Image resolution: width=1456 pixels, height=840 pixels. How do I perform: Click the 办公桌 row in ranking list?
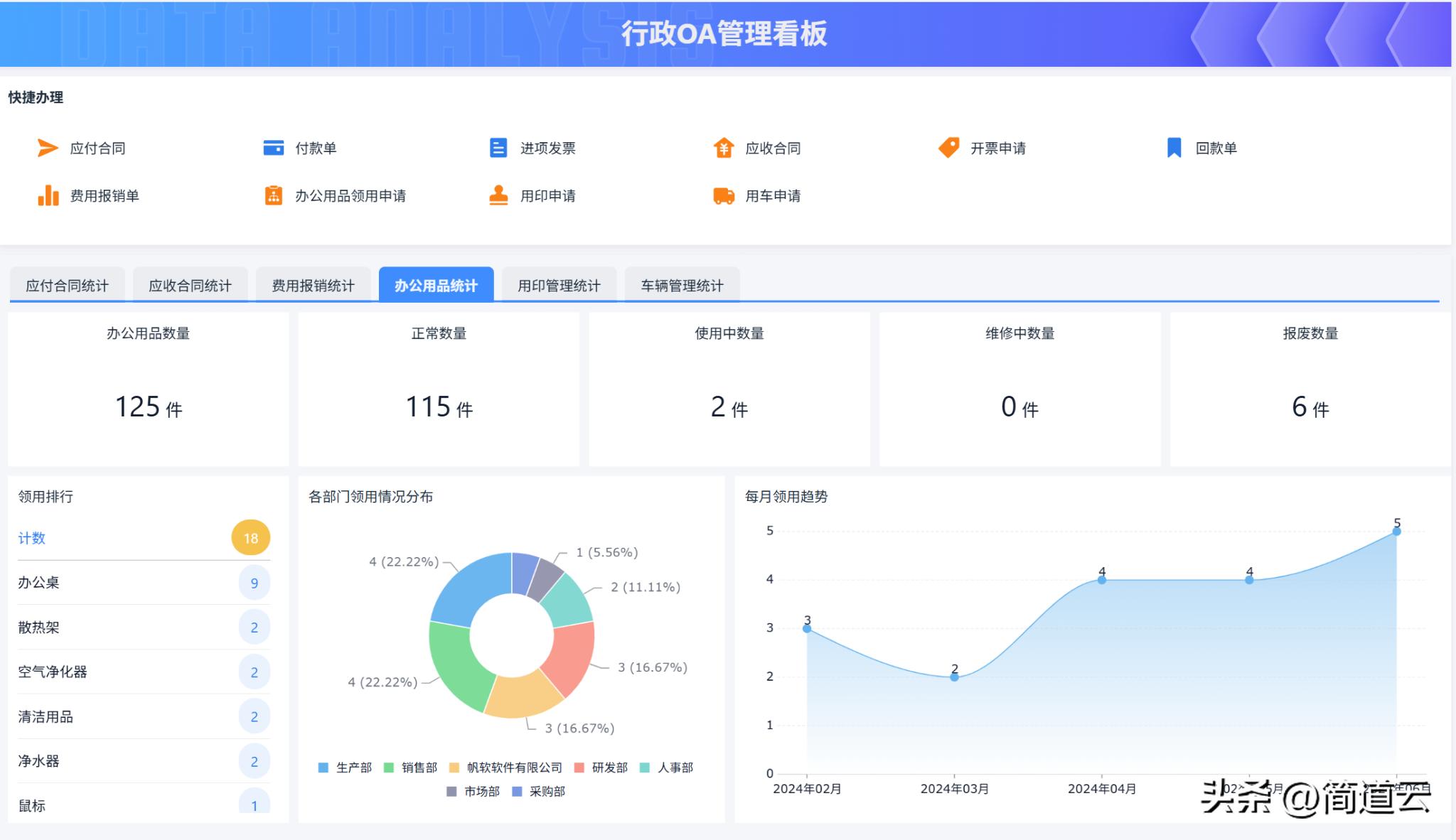click(144, 583)
